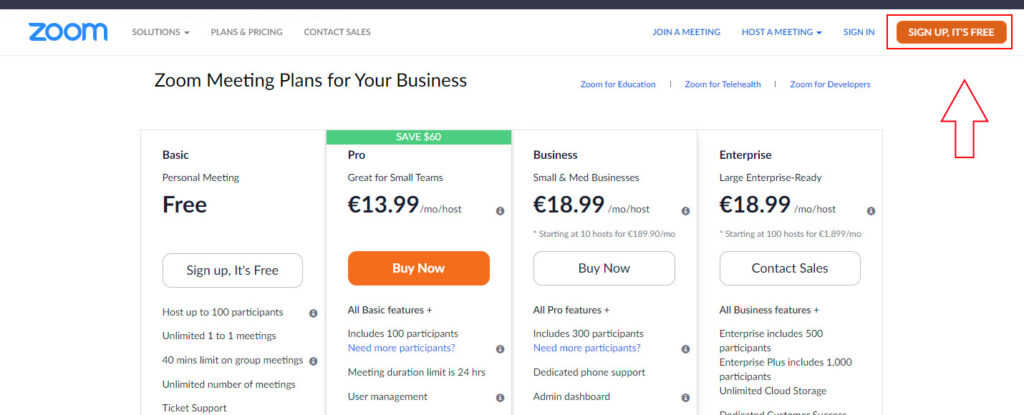Click info icon for 40 mins limit
Viewport: 1024px width, 415px height.
pyautogui.click(x=313, y=361)
